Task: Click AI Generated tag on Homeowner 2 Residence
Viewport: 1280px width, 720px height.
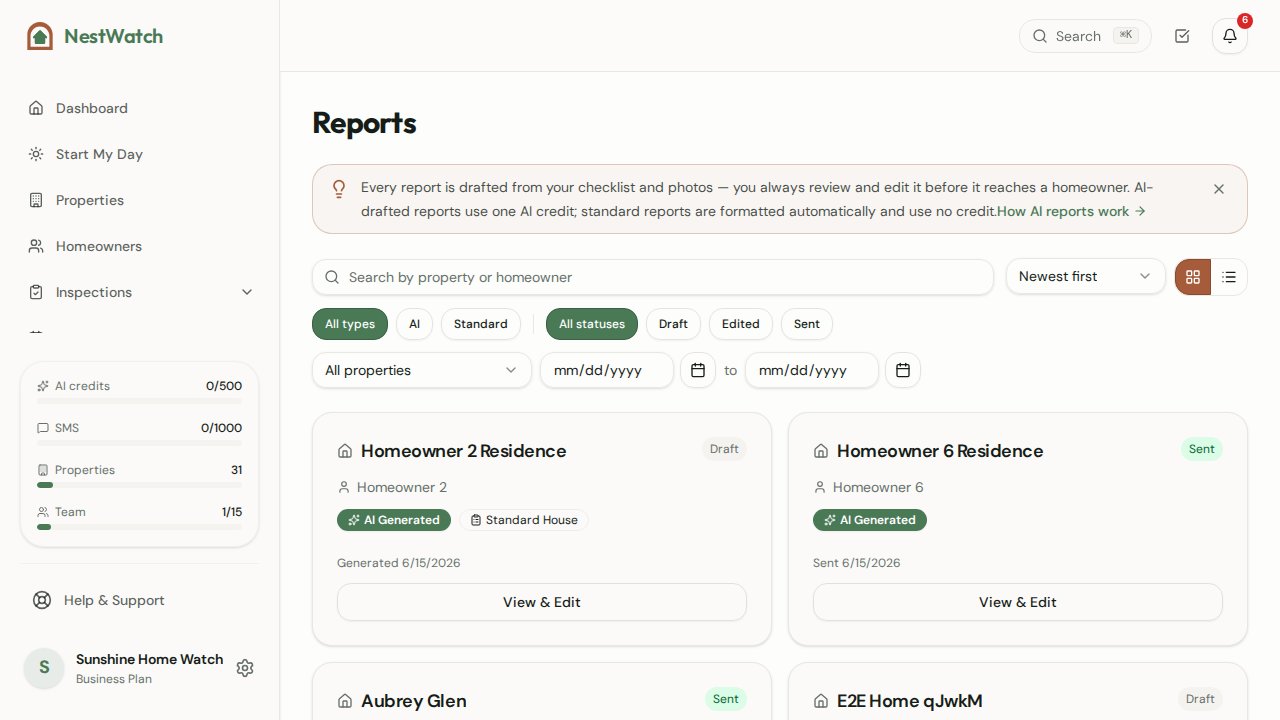Action: pos(394,520)
